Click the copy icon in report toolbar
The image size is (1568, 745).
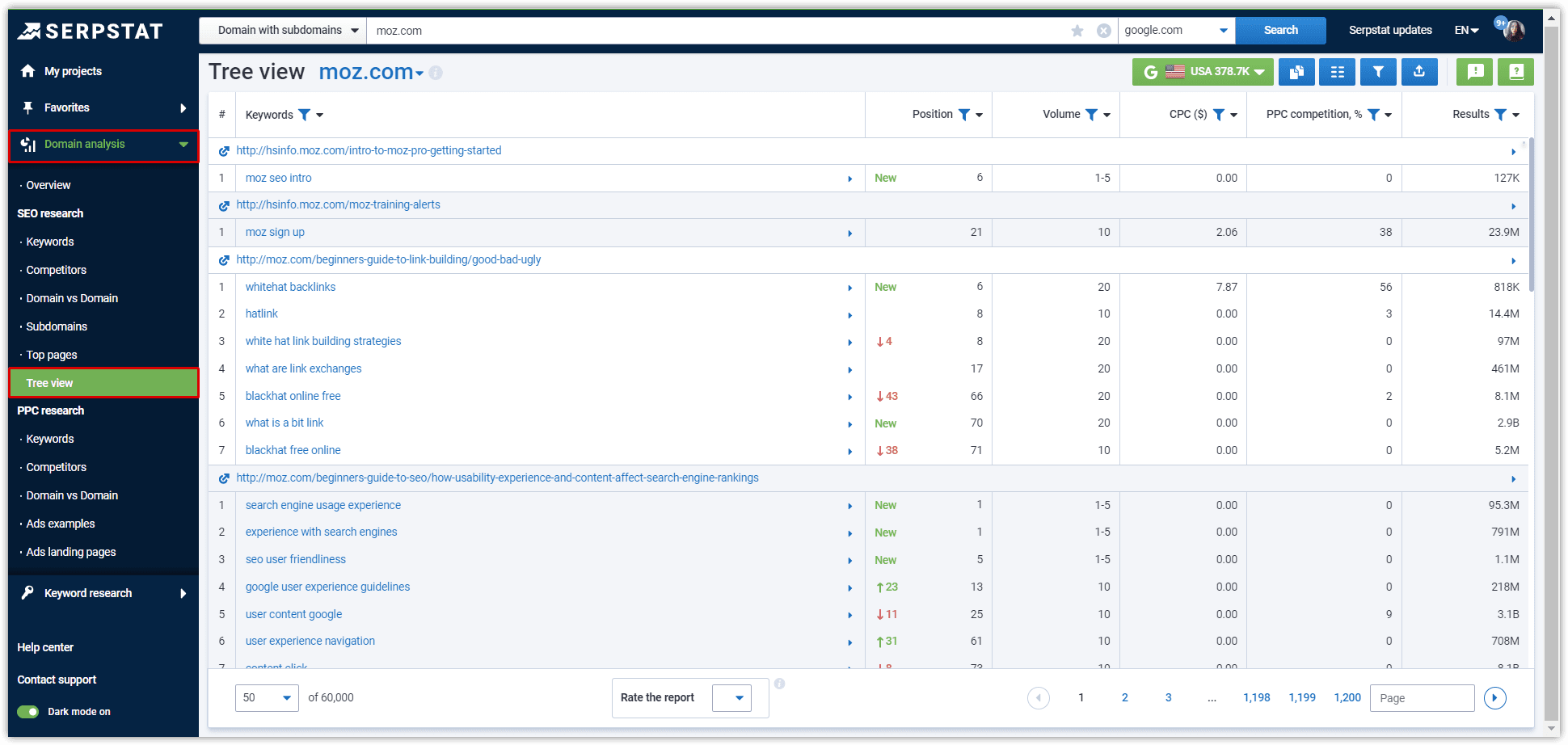pos(1296,72)
